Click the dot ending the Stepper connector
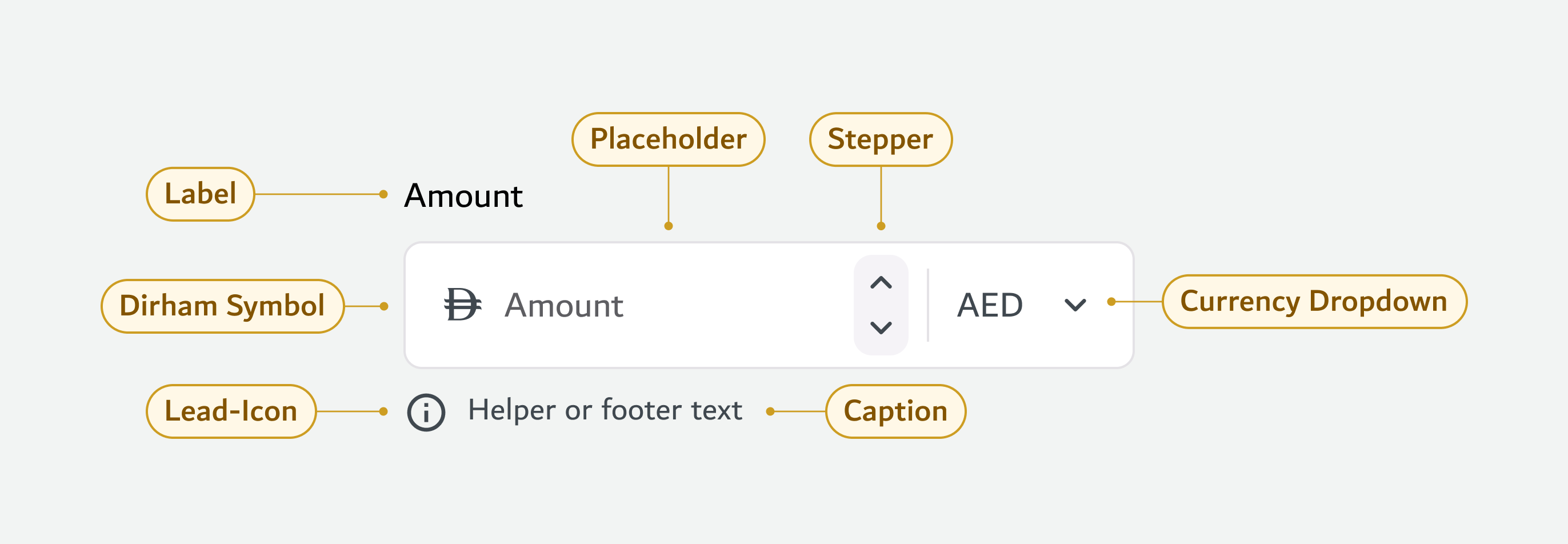This screenshot has height=544, width=1568. click(x=881, y=226)
